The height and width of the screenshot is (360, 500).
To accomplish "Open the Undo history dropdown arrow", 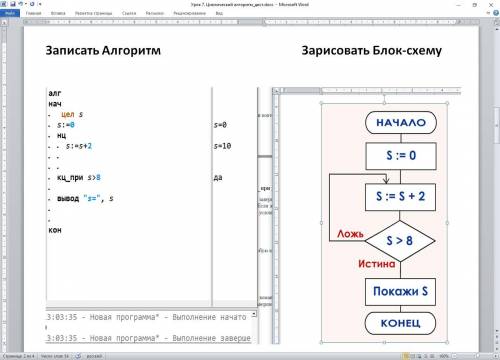I will (25, 4).
